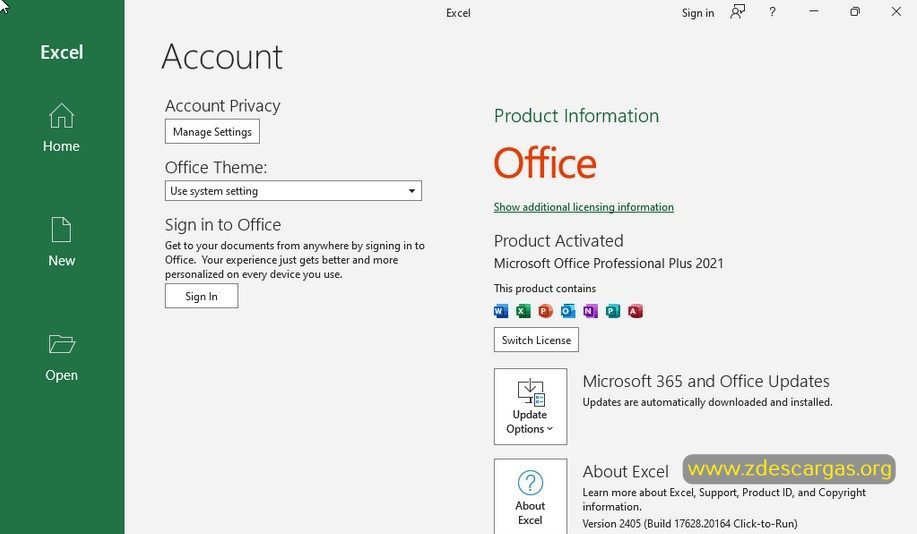Click the Publisher app icon
The image size is (917, 534).
pos(612,311)
